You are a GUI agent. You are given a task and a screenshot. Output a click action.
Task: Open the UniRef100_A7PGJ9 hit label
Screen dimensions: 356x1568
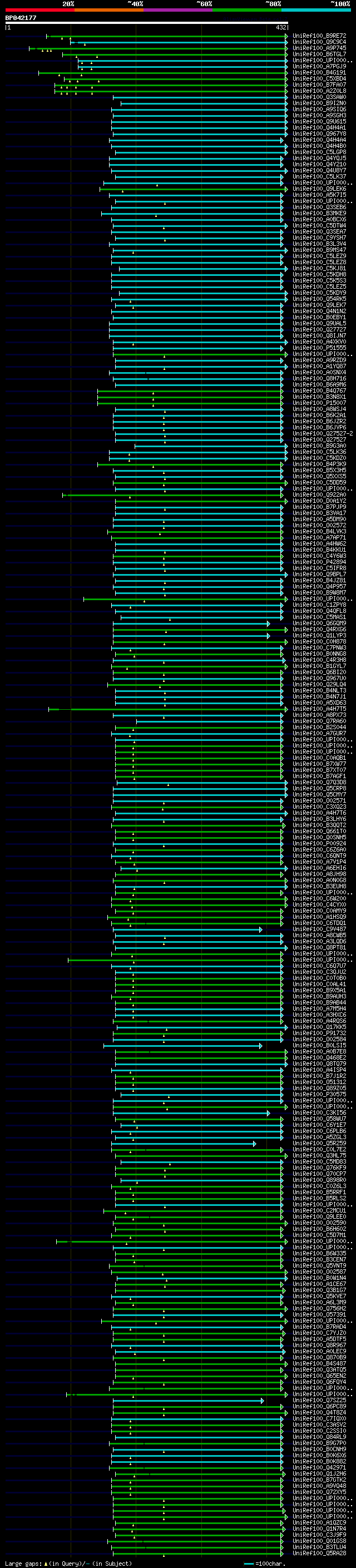(319, 66)
